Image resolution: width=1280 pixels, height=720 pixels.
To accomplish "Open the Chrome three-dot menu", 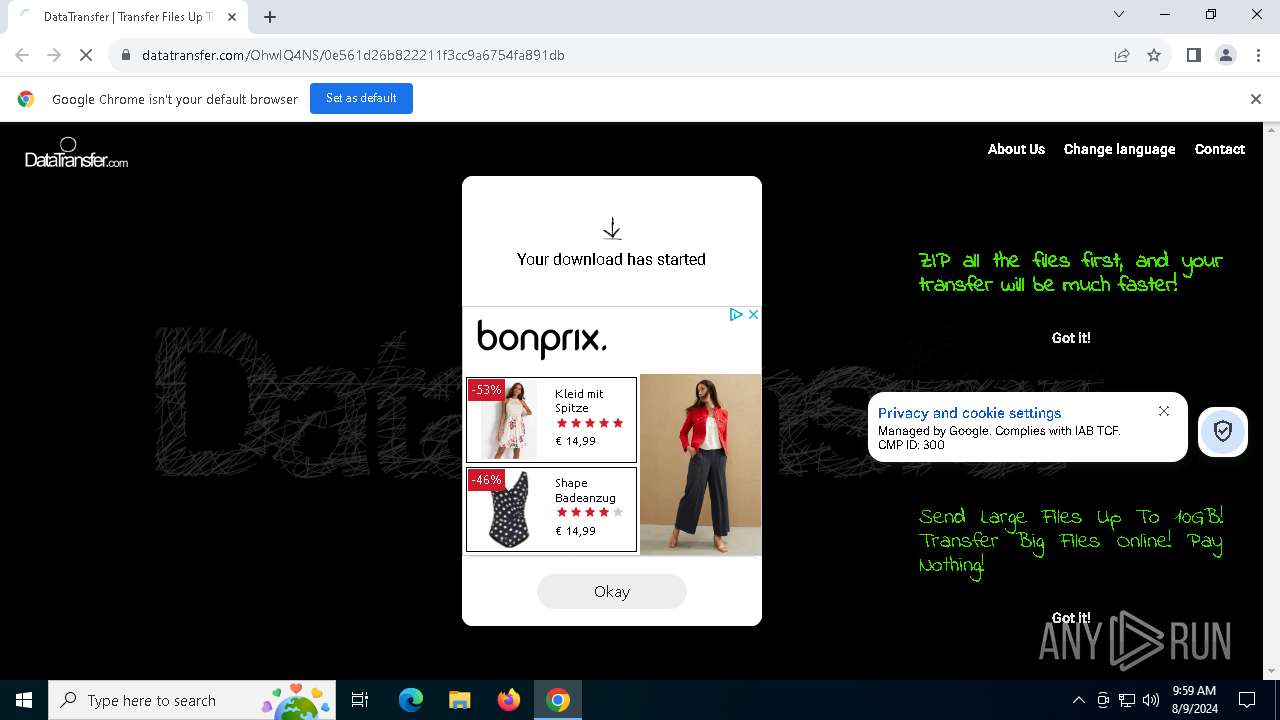I will 1257,55.
